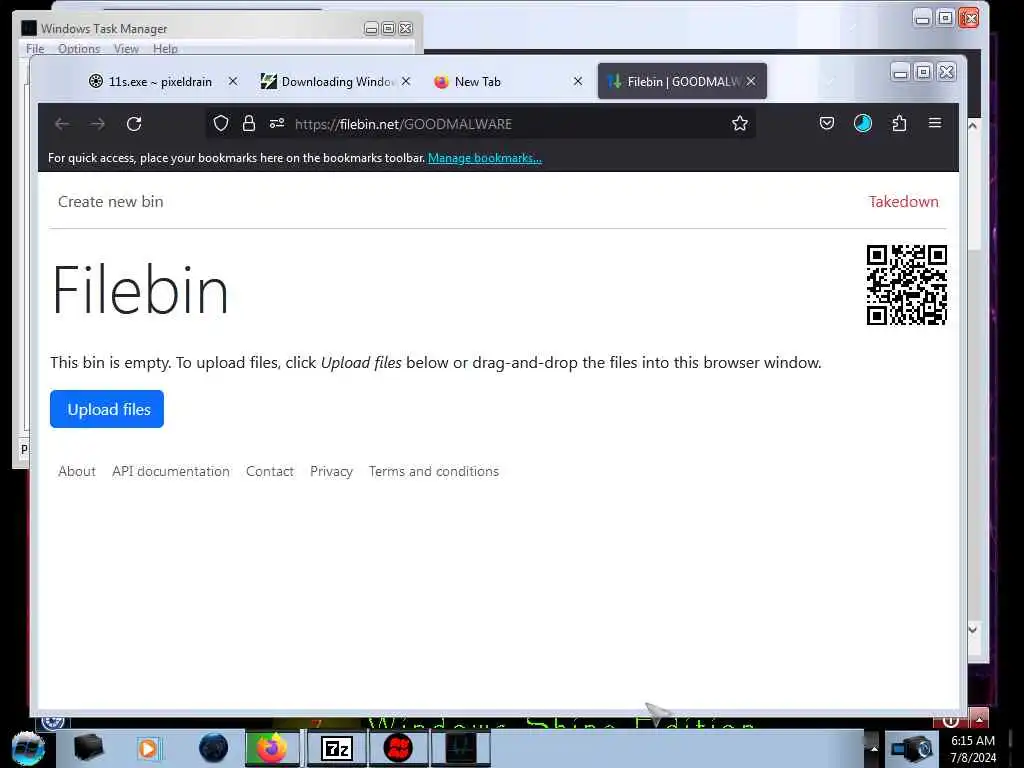
Task: Click the taskbar clock showing 6:15 AM
Action: pos(973,749)
